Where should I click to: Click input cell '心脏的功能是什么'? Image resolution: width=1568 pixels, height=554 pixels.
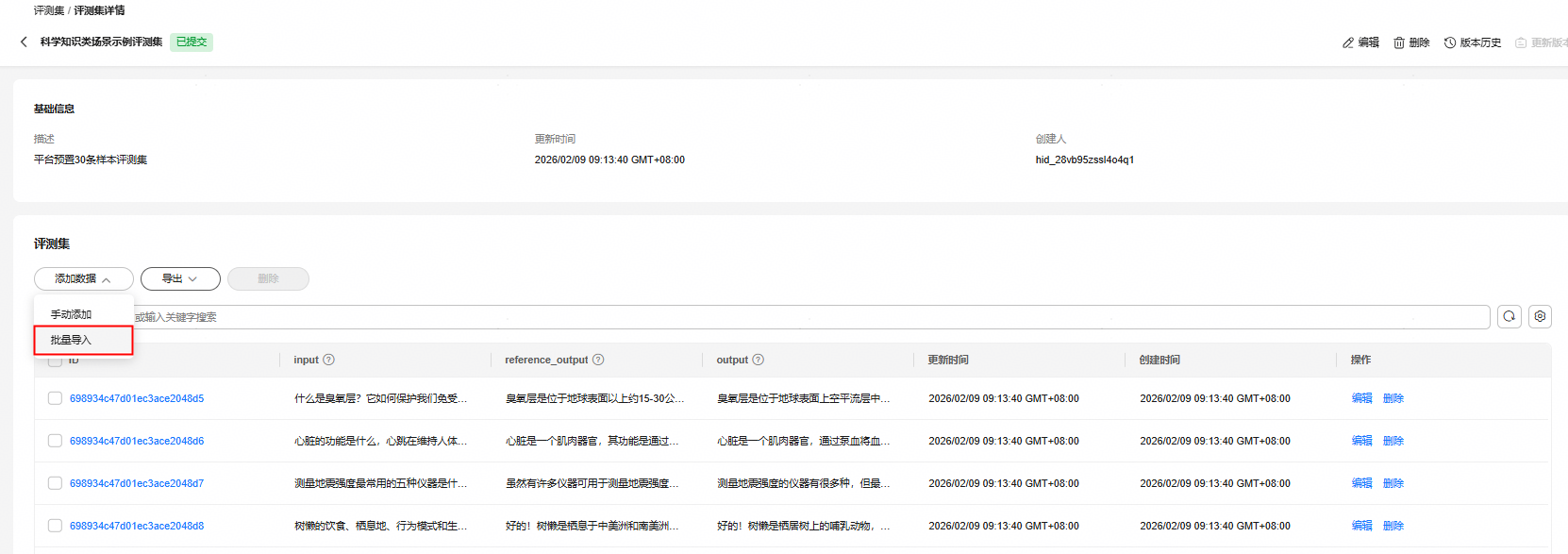(x=380, y=441)
